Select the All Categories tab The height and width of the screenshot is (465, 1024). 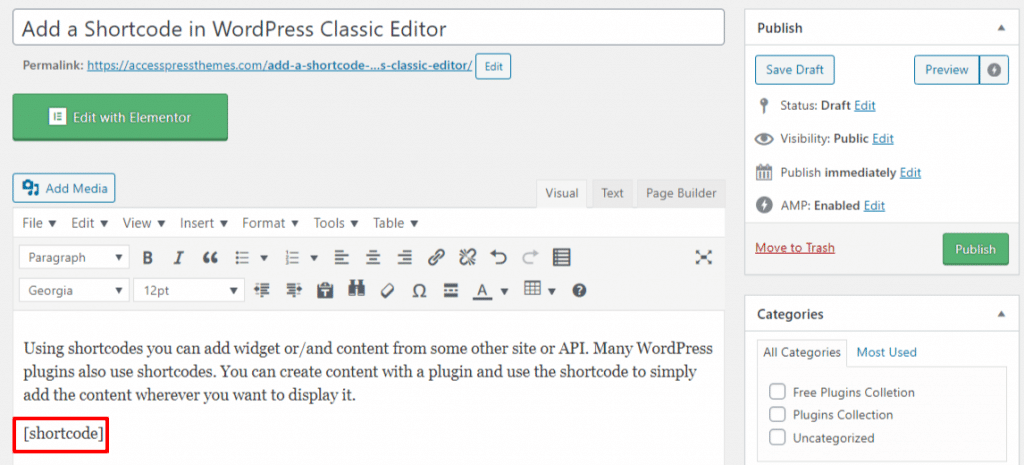(x=802, y=352)
